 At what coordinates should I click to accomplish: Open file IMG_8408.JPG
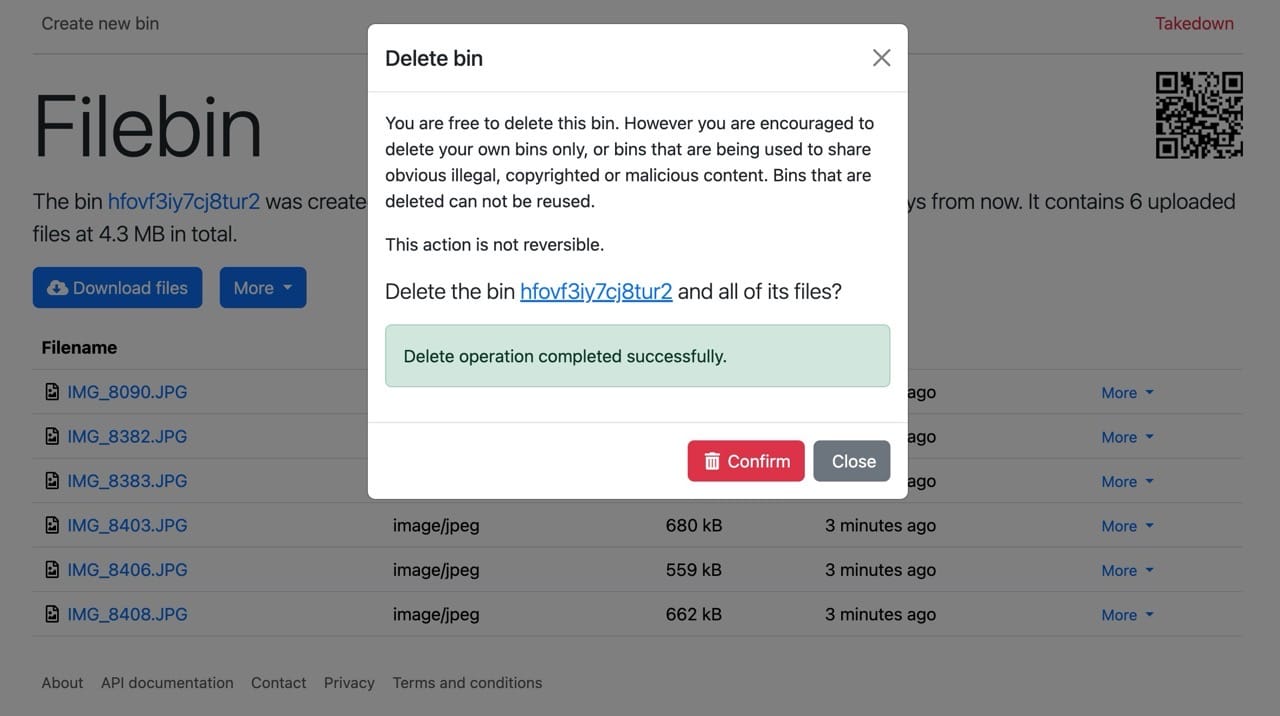pyautogui.click(x=127, y=614)
